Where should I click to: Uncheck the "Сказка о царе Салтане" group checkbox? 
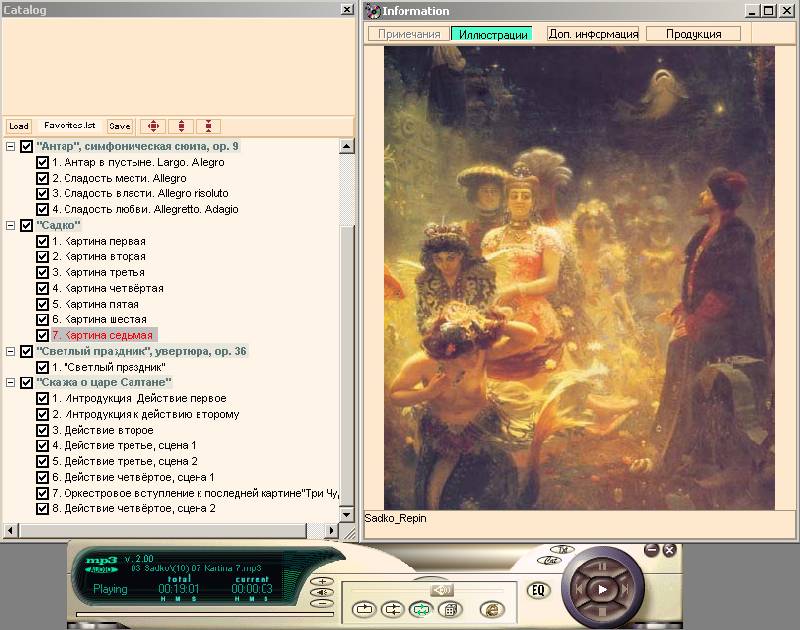tap(27, 382)
